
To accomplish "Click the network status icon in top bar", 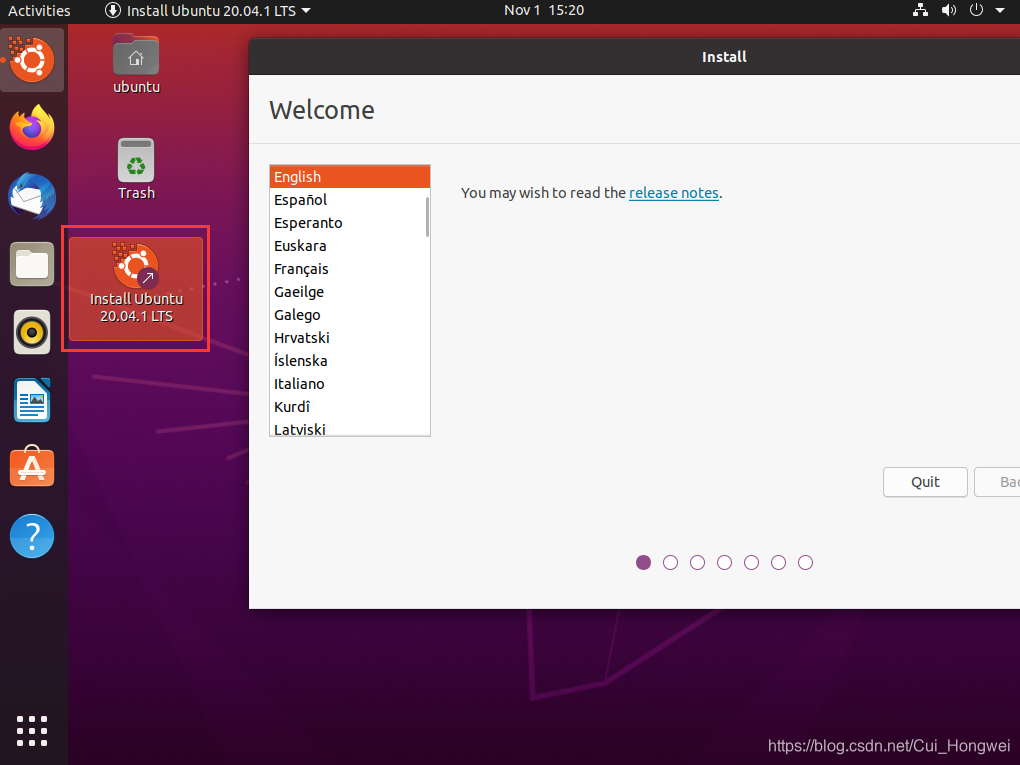I will (920, 10).
